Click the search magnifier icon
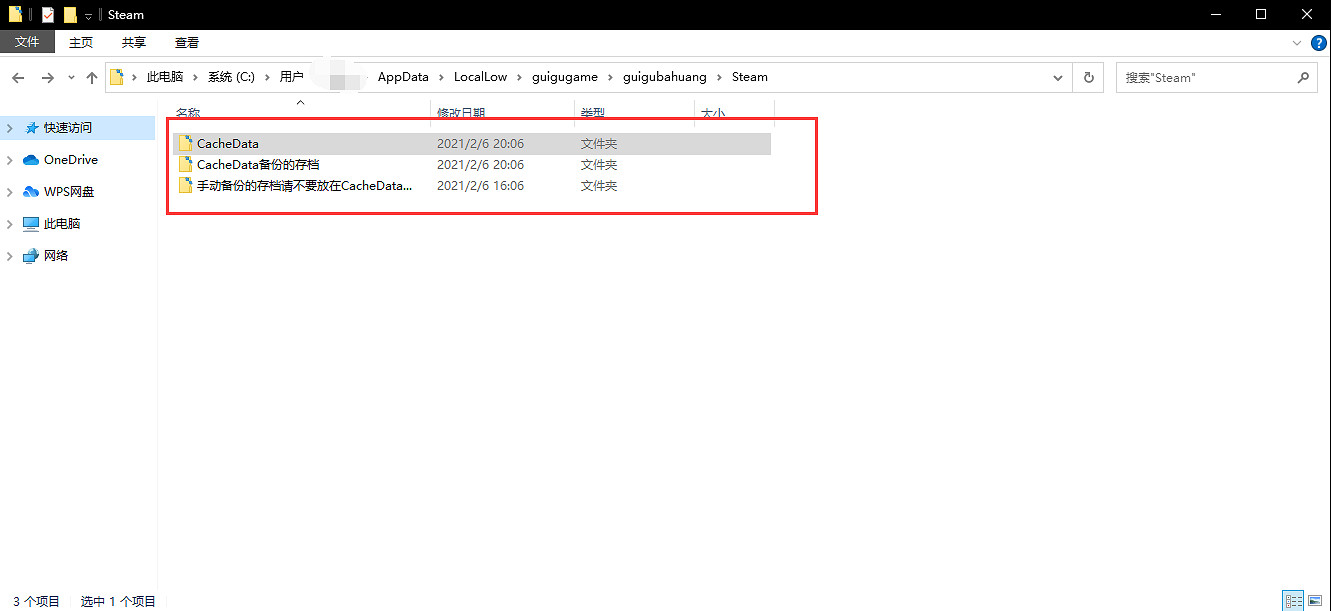Viewport: 1331px width, 611px height. [x=1302, y=77]
